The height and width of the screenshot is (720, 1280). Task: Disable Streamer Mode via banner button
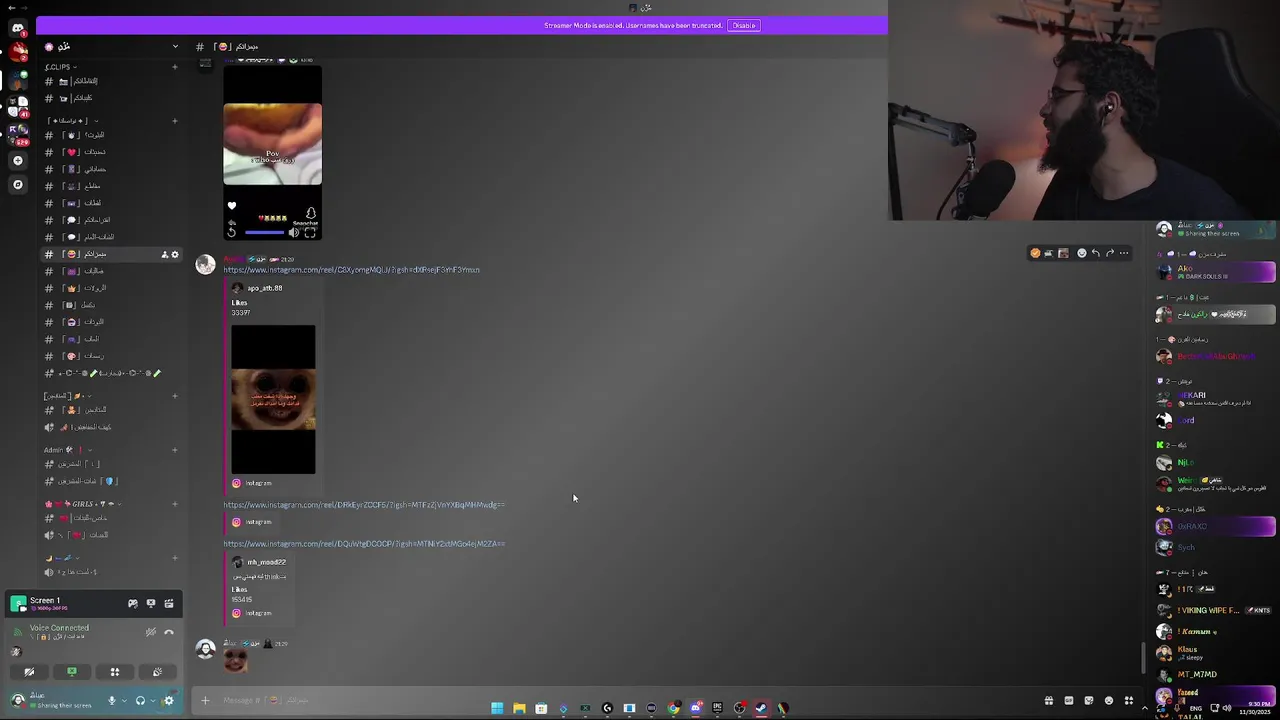click(x=744, y=25)
